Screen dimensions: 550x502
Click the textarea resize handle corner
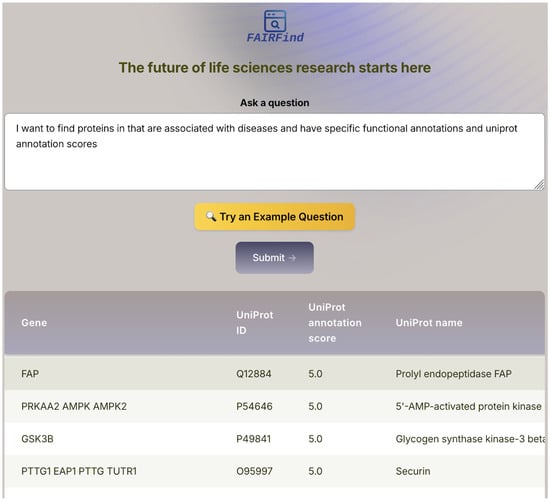pyautogui.click(x=539, y=185)
